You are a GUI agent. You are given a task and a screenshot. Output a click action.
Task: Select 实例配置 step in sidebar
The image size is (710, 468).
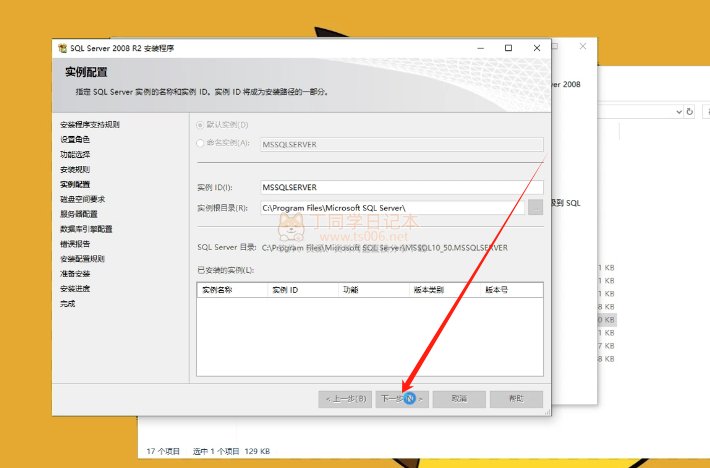pos(75,184)
